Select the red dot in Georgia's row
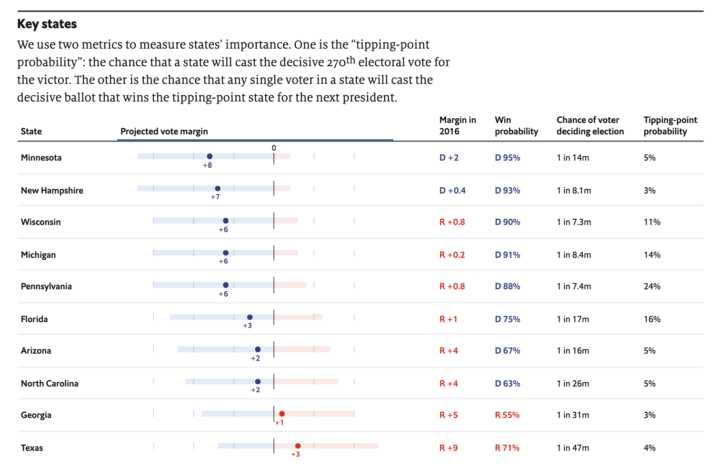 282,413
